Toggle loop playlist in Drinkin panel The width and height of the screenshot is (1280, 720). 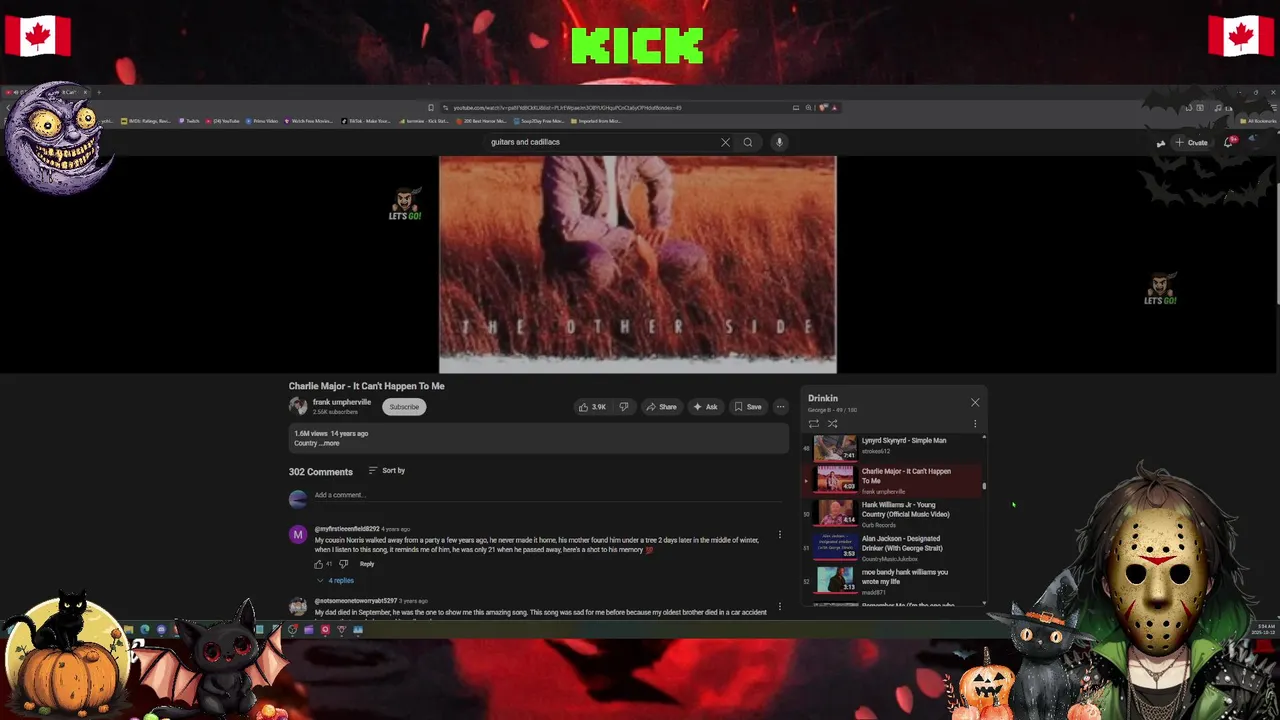(x=814, y=424)
